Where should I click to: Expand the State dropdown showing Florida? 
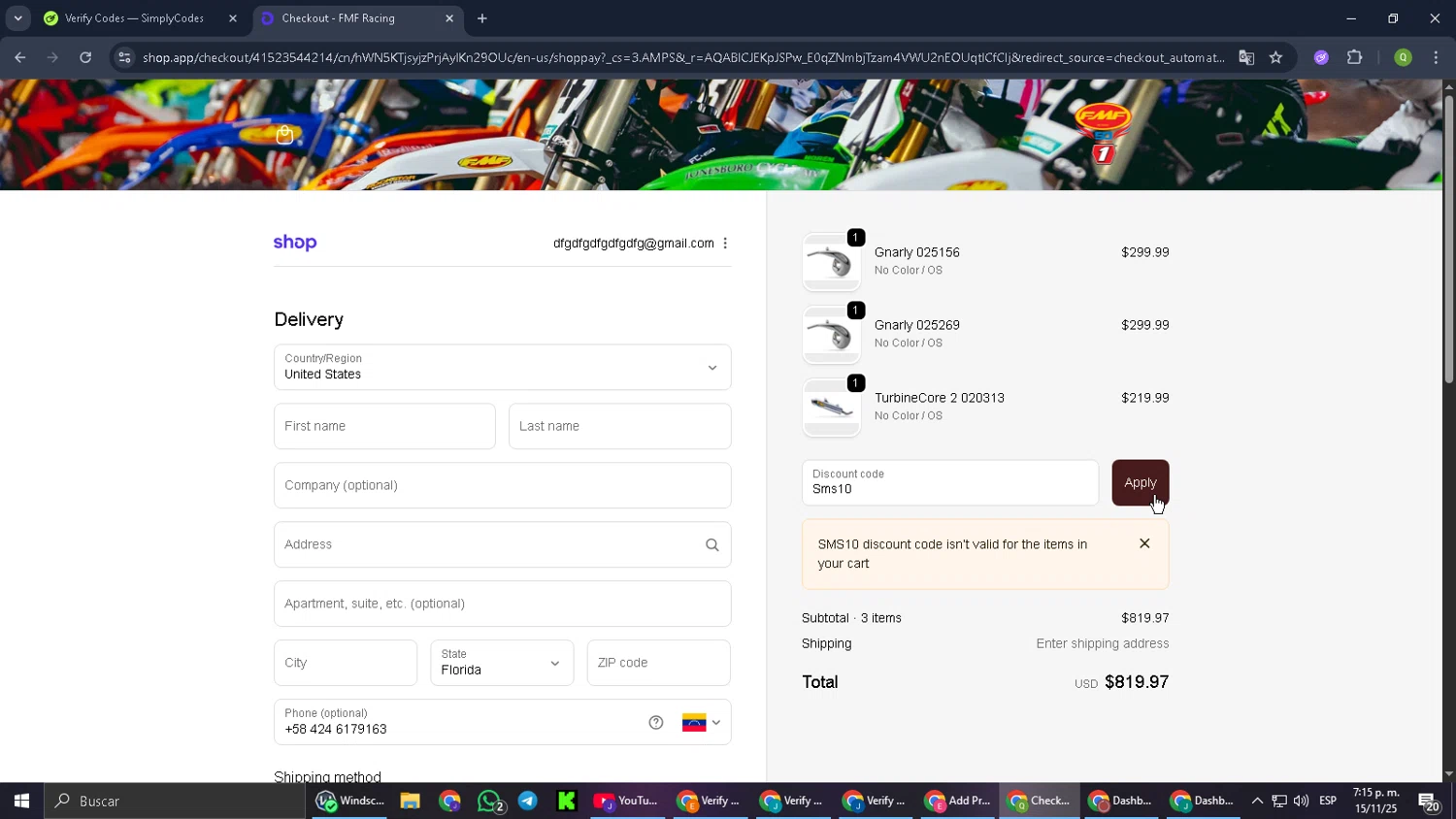pyautogui.click(x=502, y=664)
